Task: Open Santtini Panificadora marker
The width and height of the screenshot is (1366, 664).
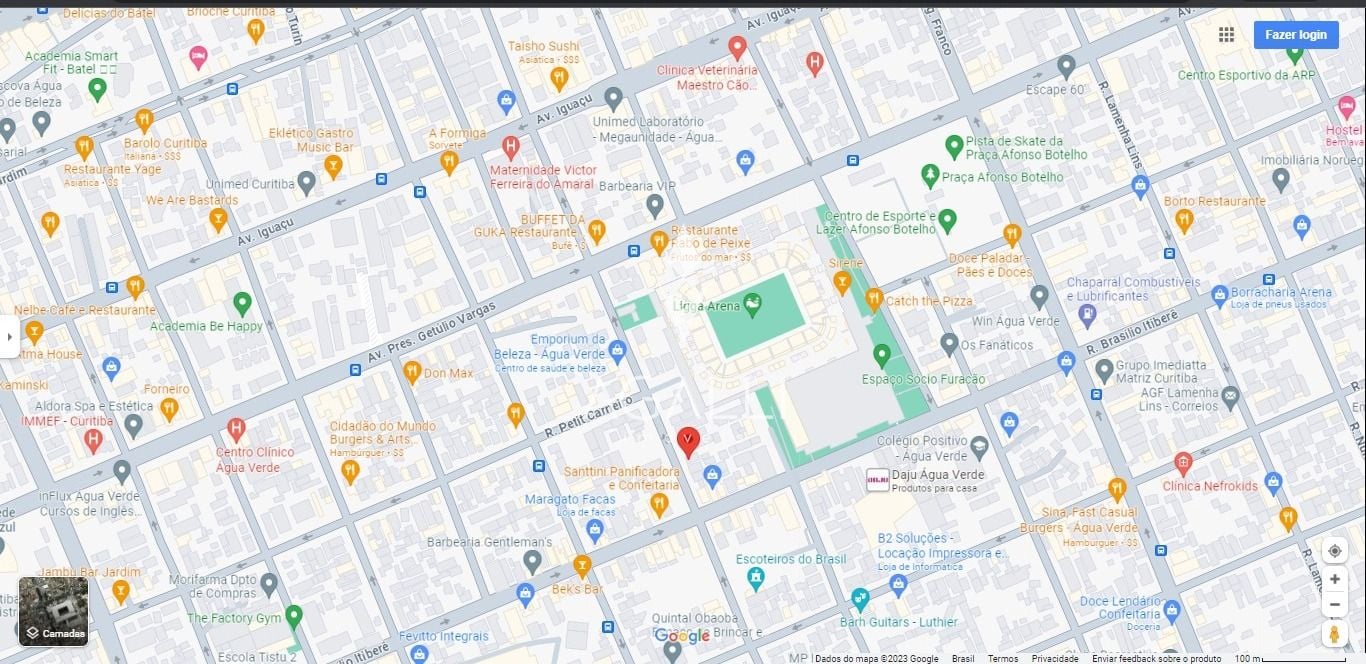Action: pos(659,505)
